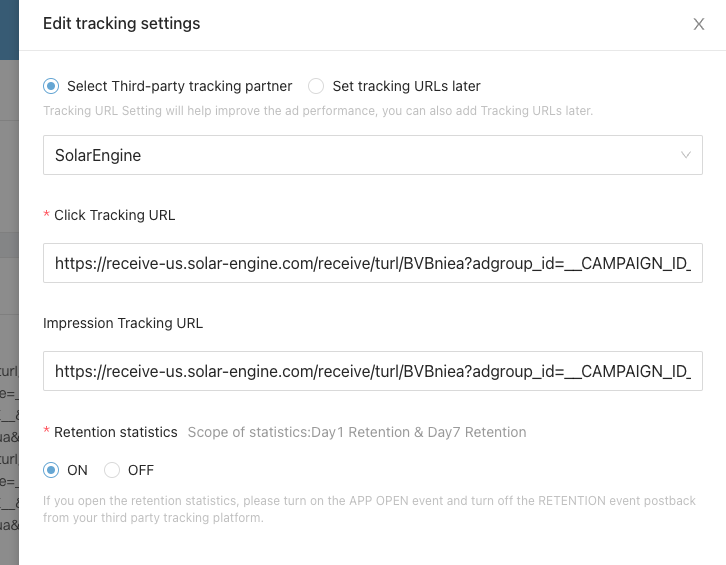Image resolution: width=726 pixels, height=565 pixels.
Task: Click the Retention statistics label
Action: [x=115, y=432]
